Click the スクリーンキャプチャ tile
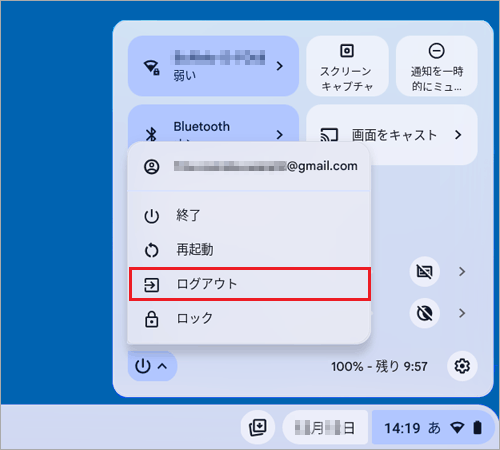 (x=347, y=66)
